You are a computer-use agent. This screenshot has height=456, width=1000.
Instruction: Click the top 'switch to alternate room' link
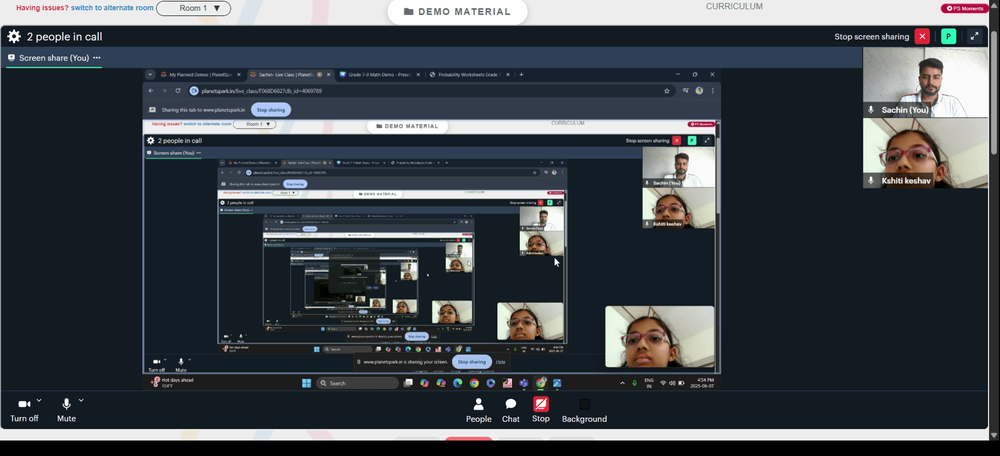click(112, 8)
